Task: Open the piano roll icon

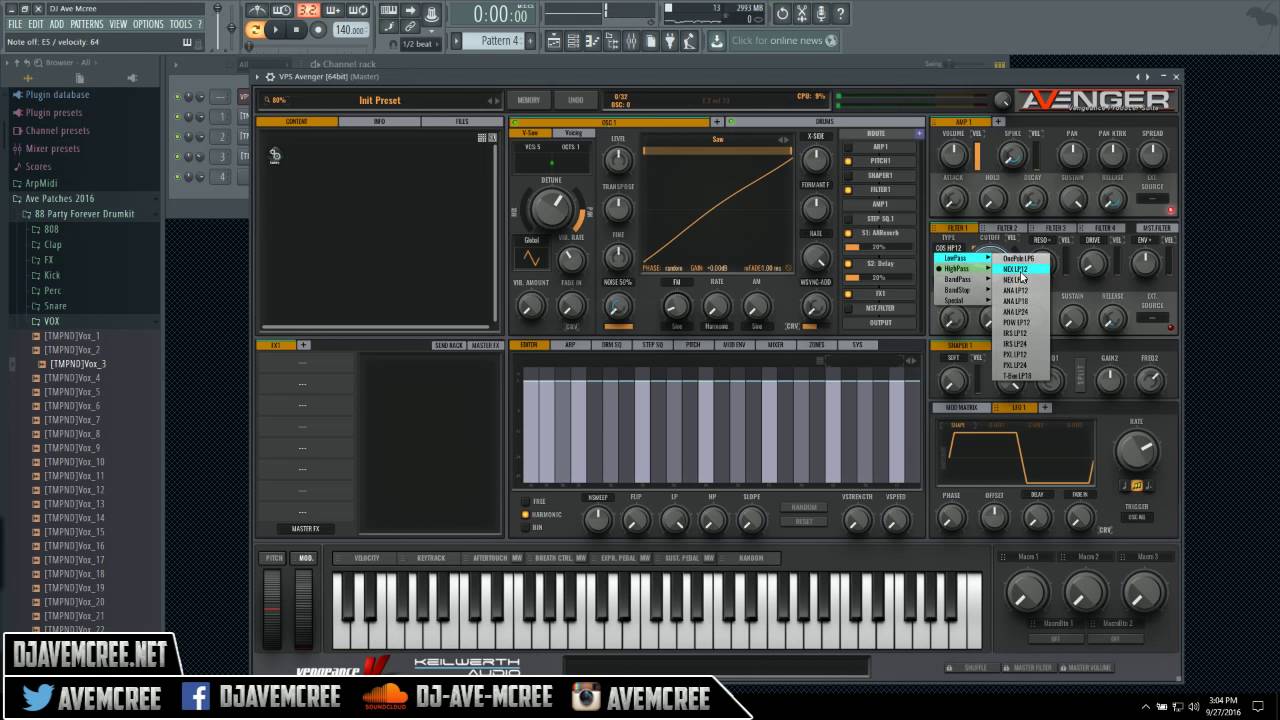Action: point(592,41)
